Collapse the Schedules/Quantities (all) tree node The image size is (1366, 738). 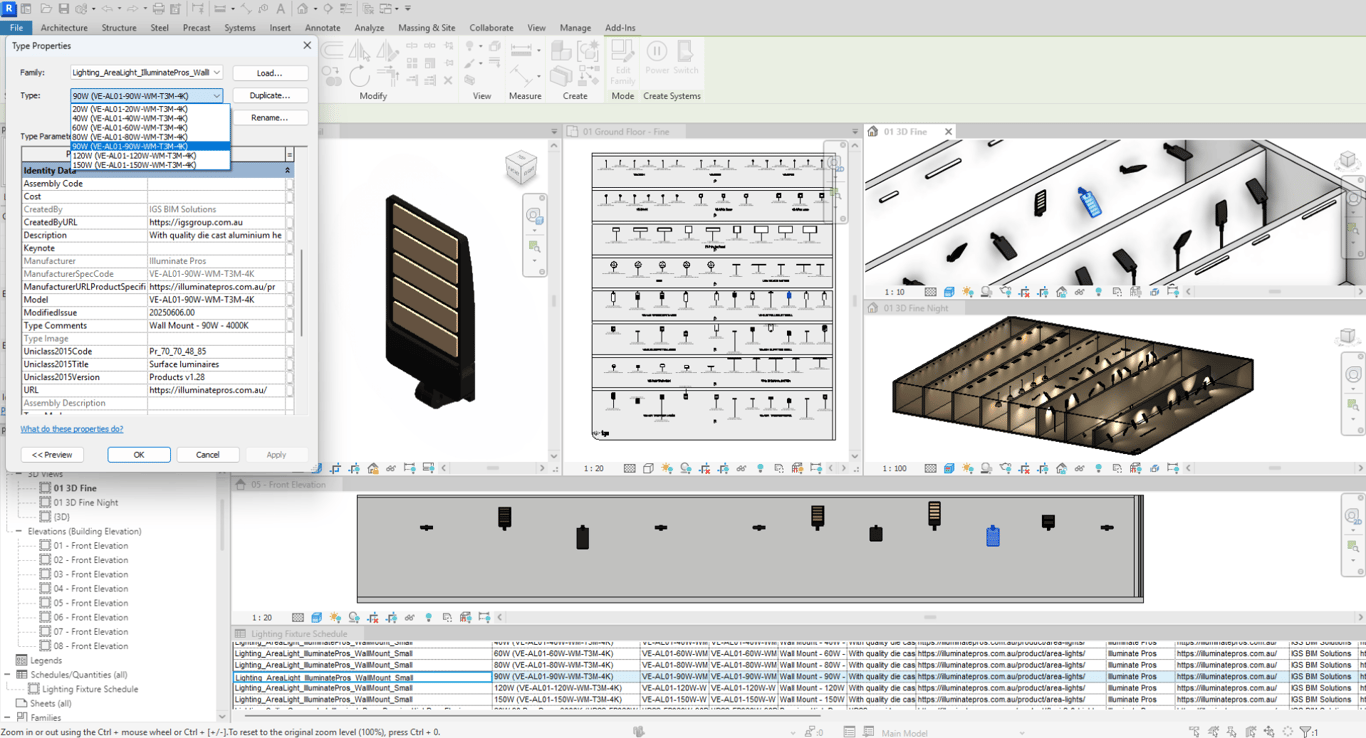tap(7, 675)
